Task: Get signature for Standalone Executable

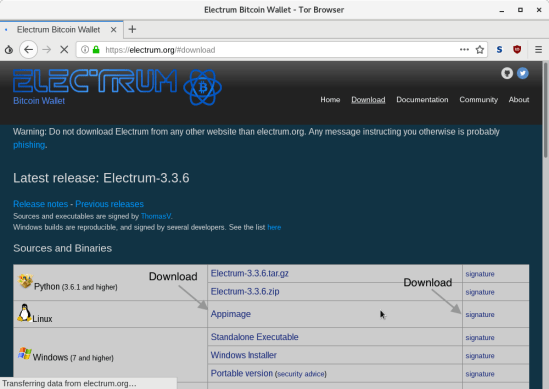Action: (x=480, y=338)
